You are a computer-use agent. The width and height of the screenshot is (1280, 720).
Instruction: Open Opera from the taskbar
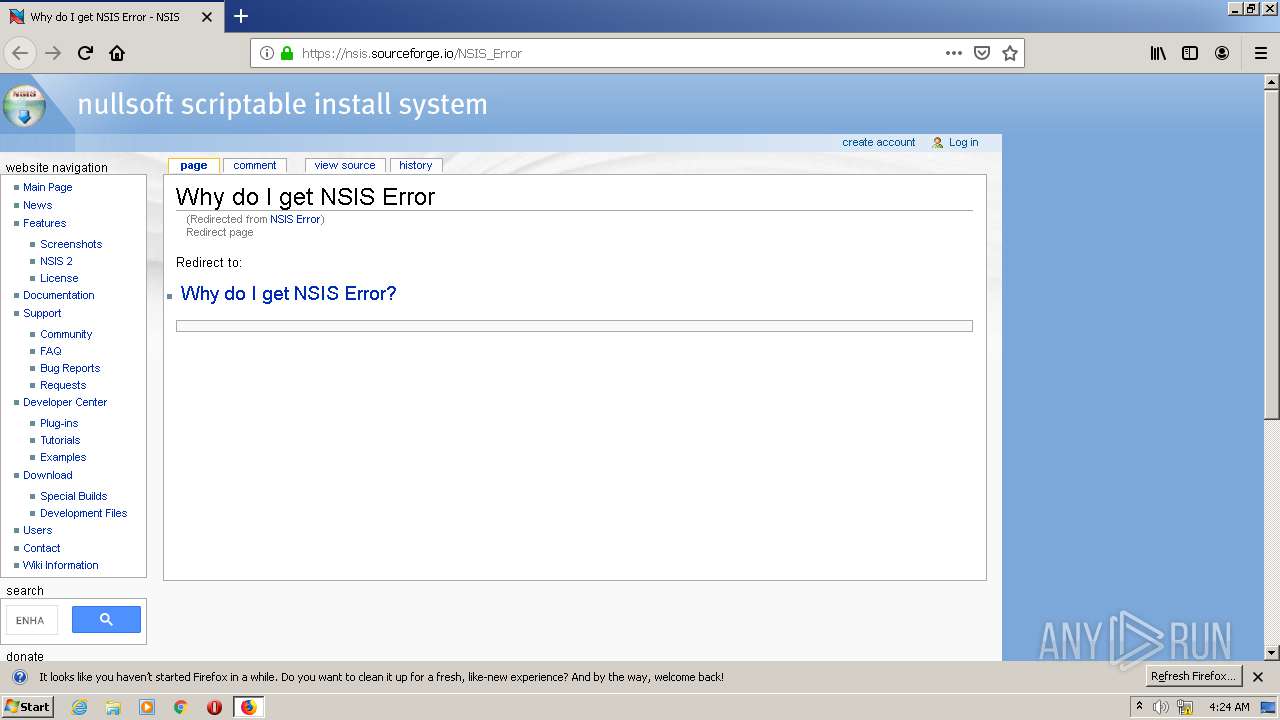pos(214,707)
